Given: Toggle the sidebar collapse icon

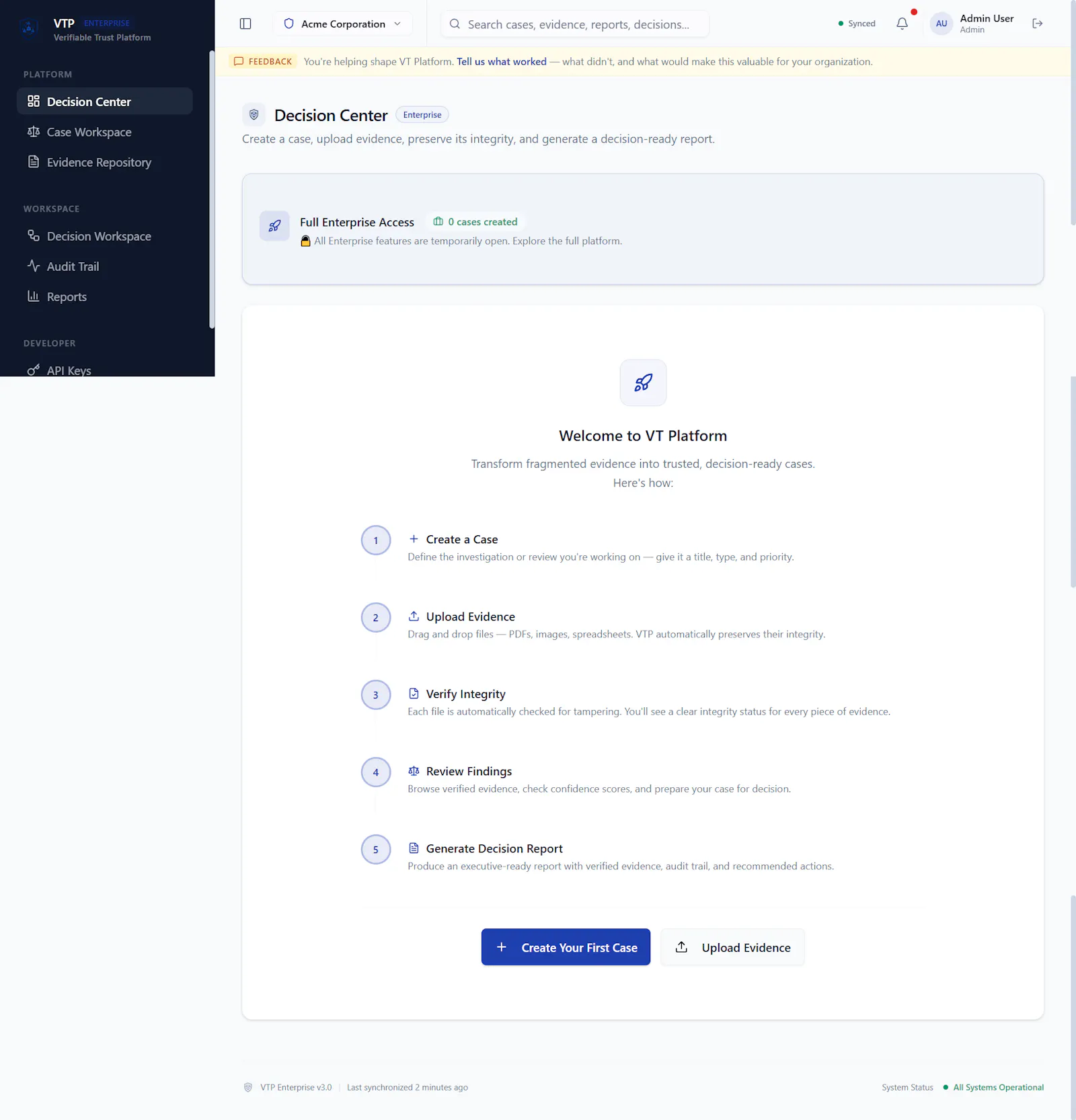Looking at the screenshot, I should (x=245, y=24).
